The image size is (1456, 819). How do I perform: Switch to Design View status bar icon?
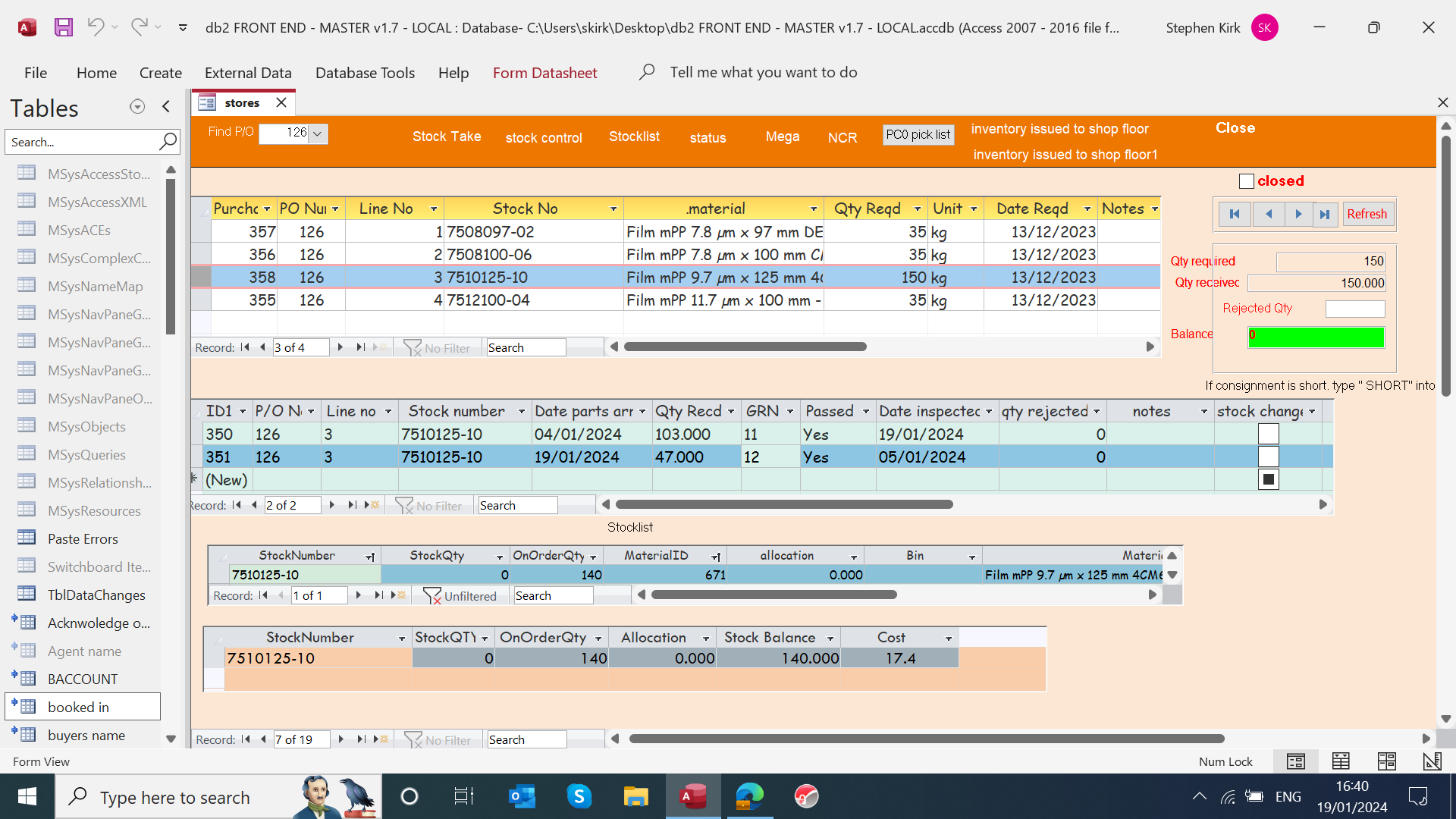point(1432,761)
